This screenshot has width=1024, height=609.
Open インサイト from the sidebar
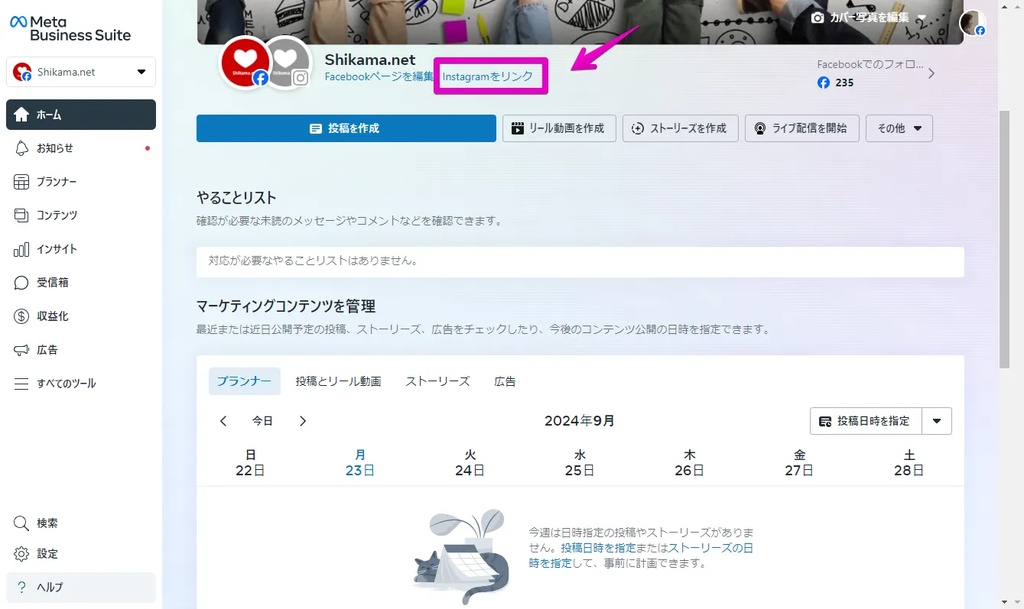point(81,249)
